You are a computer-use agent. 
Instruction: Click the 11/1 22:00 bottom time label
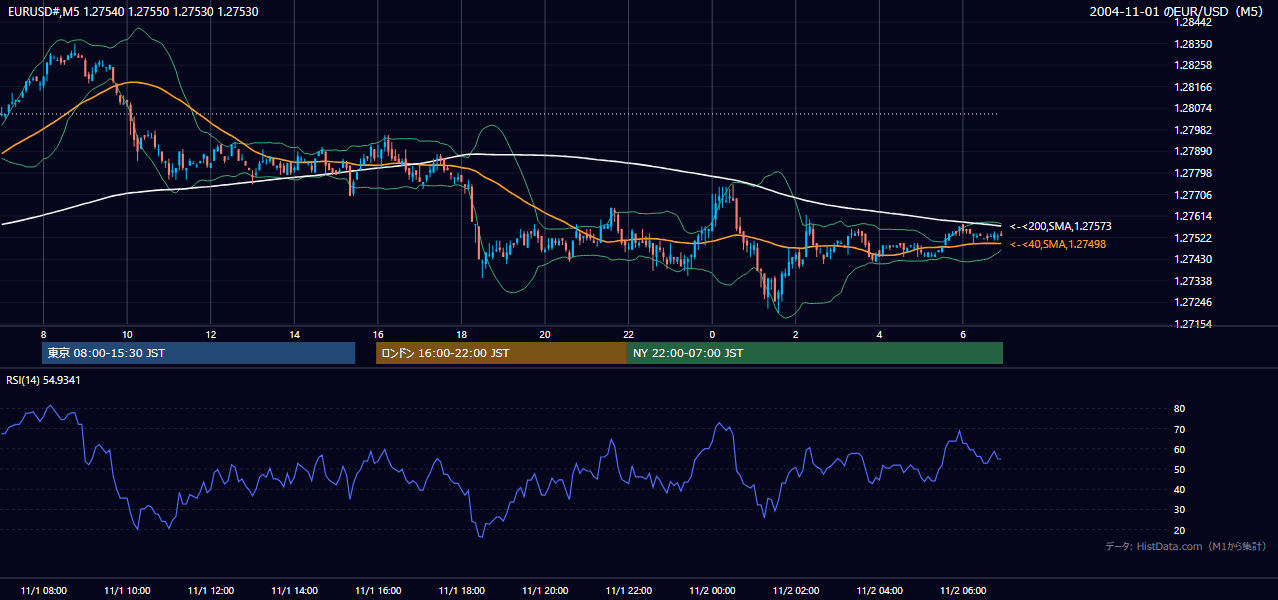628,591
